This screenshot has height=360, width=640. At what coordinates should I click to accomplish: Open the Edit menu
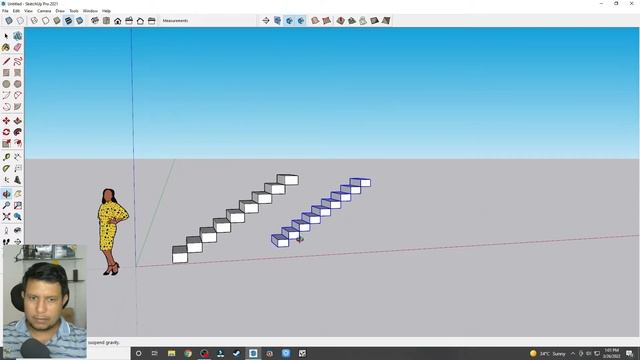click(16, 11)
